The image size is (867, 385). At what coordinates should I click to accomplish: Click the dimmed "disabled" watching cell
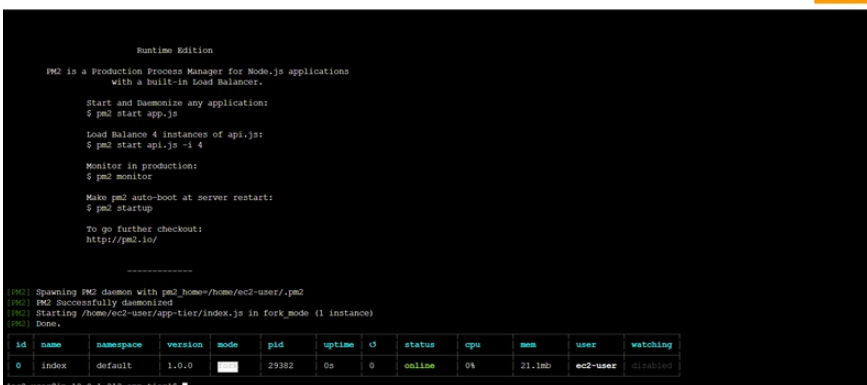click(651, 366)
